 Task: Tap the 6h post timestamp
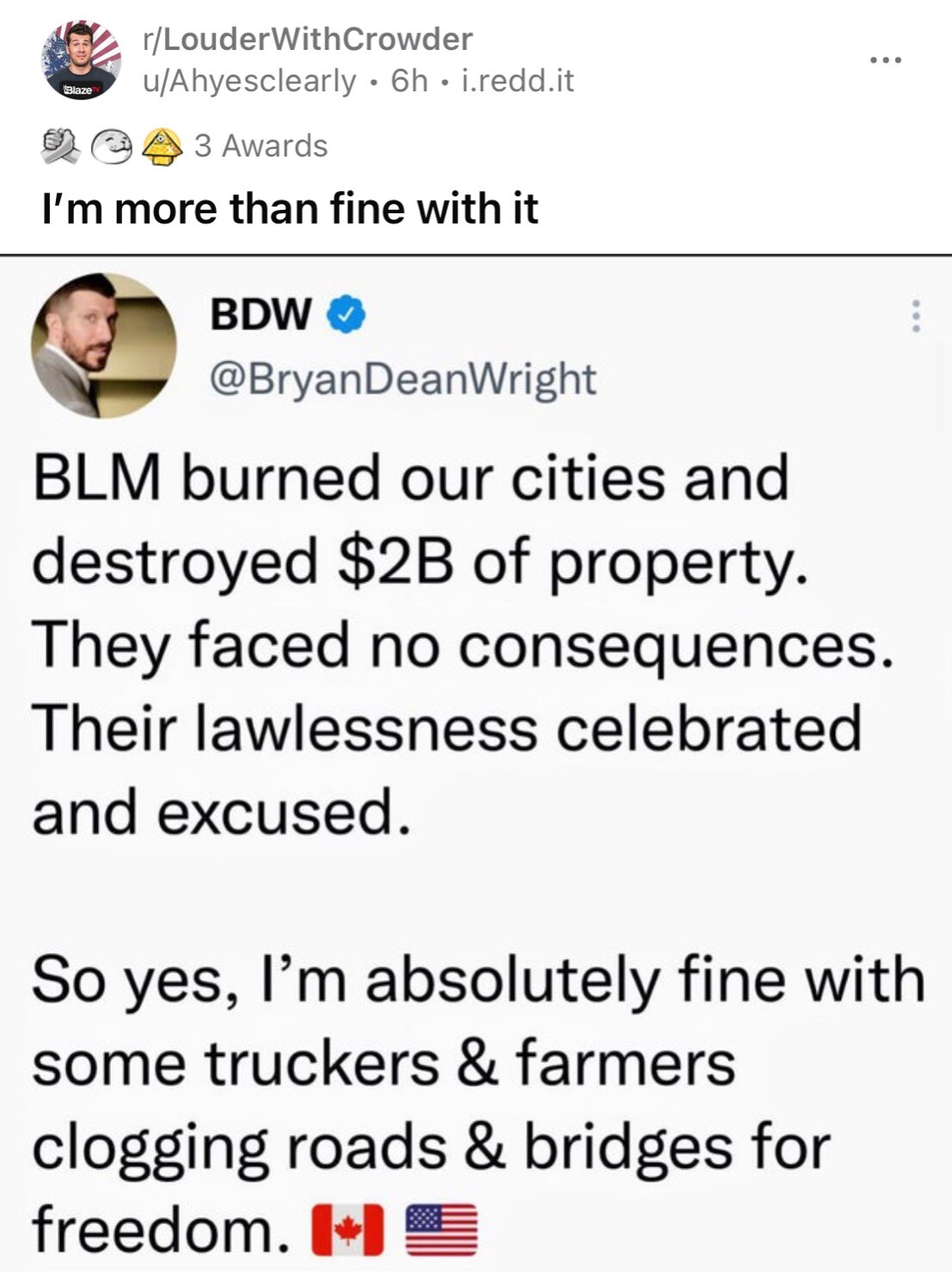pyautogui.click(x=408, y=81)
